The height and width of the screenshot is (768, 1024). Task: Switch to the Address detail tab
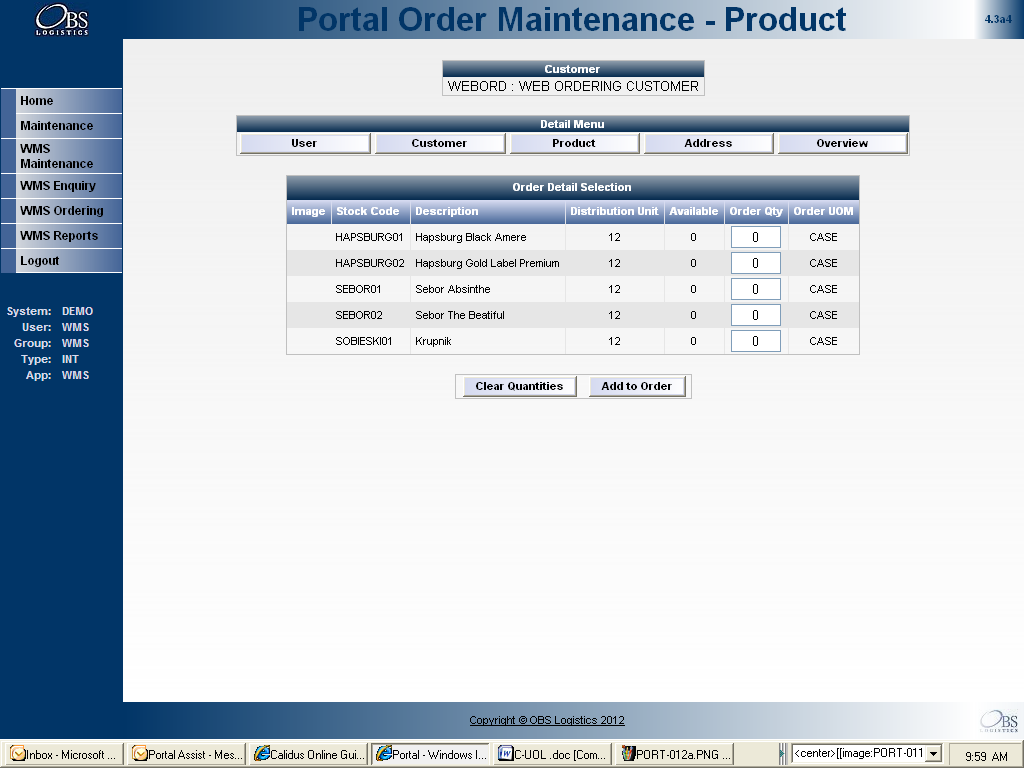point(709,143)
